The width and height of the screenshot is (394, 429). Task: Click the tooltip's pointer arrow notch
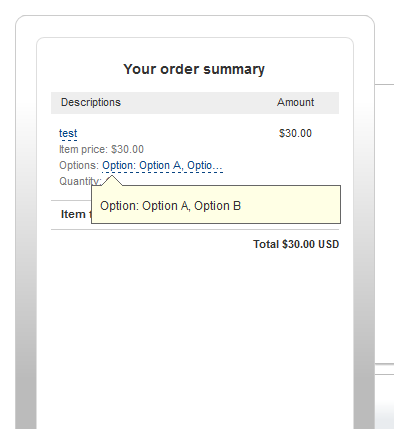(112, 180)
